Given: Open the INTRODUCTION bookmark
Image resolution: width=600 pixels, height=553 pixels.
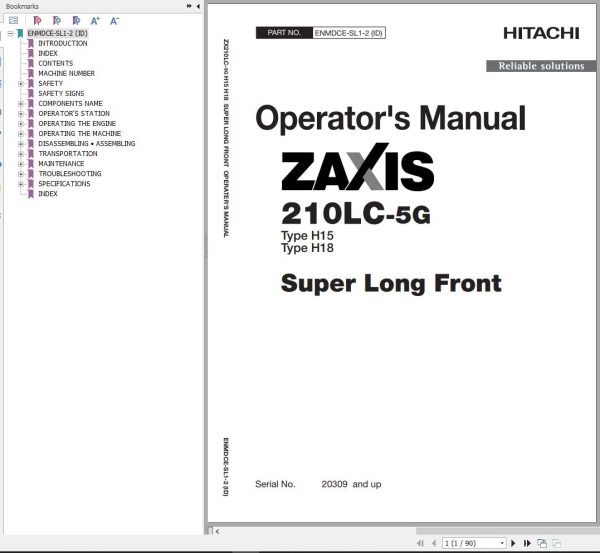Looking at the screenshot, I should click(x=63, y=43).
